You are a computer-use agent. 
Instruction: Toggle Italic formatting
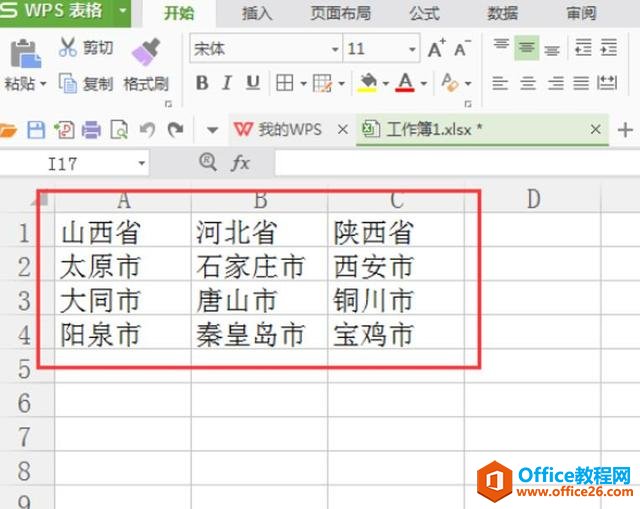click(227, 83)
